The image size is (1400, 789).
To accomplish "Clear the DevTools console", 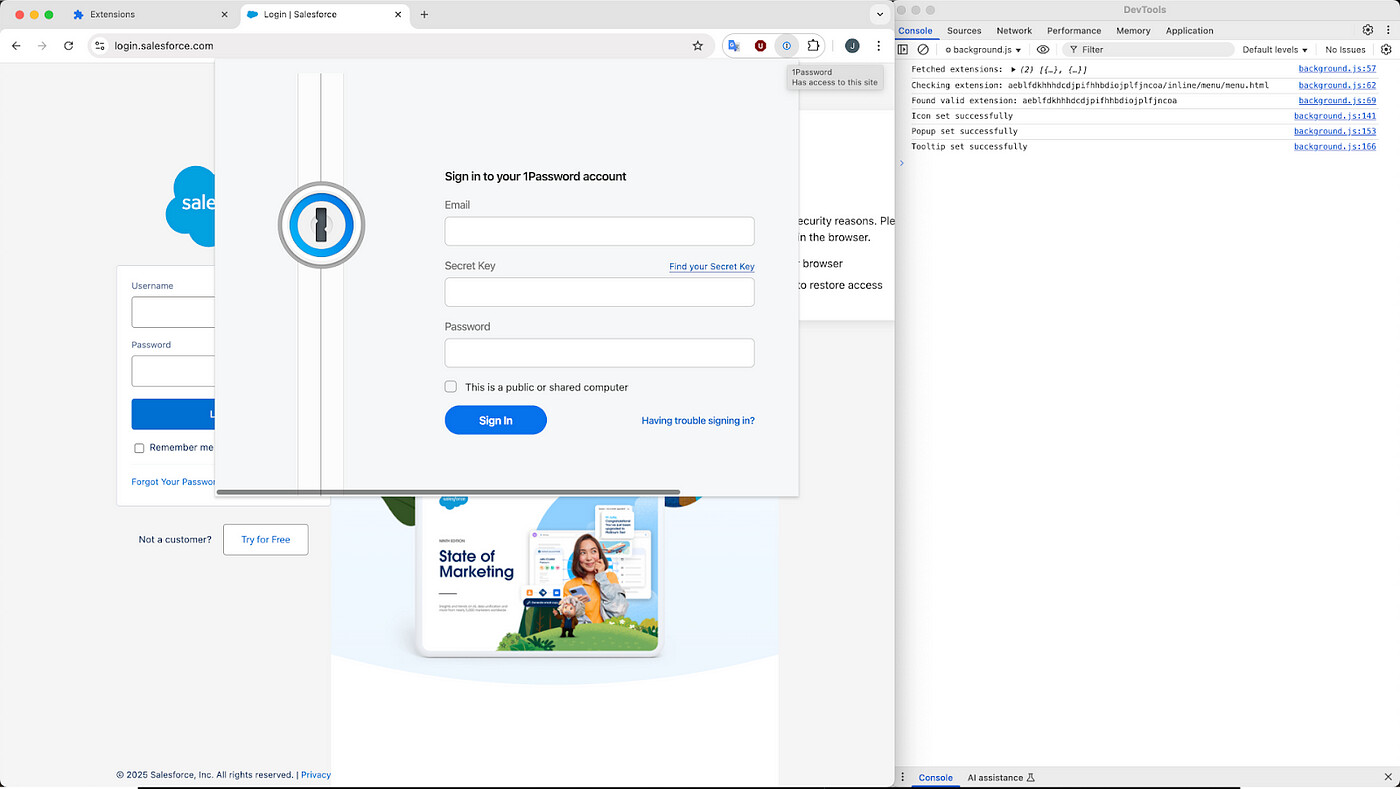I will click(923, 49).
